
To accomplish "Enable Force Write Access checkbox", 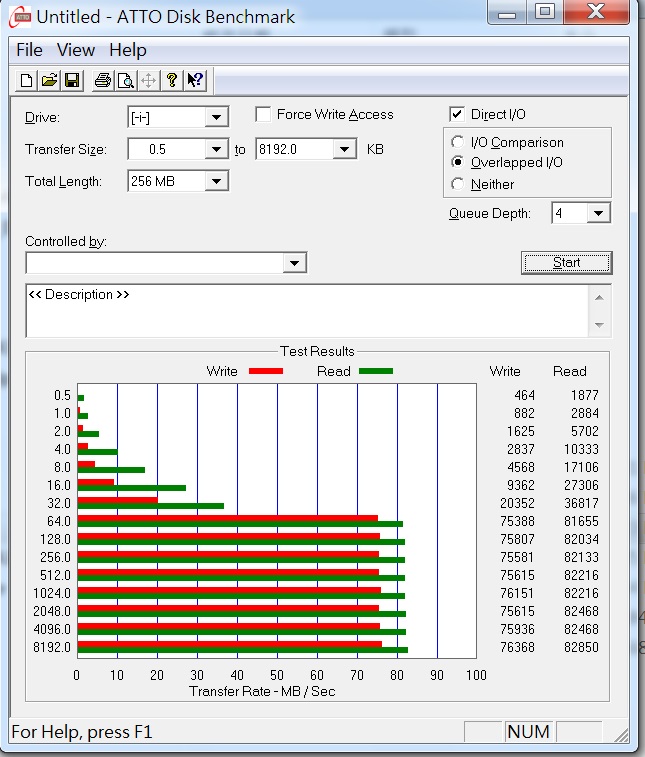I will (x=263, y=114).
